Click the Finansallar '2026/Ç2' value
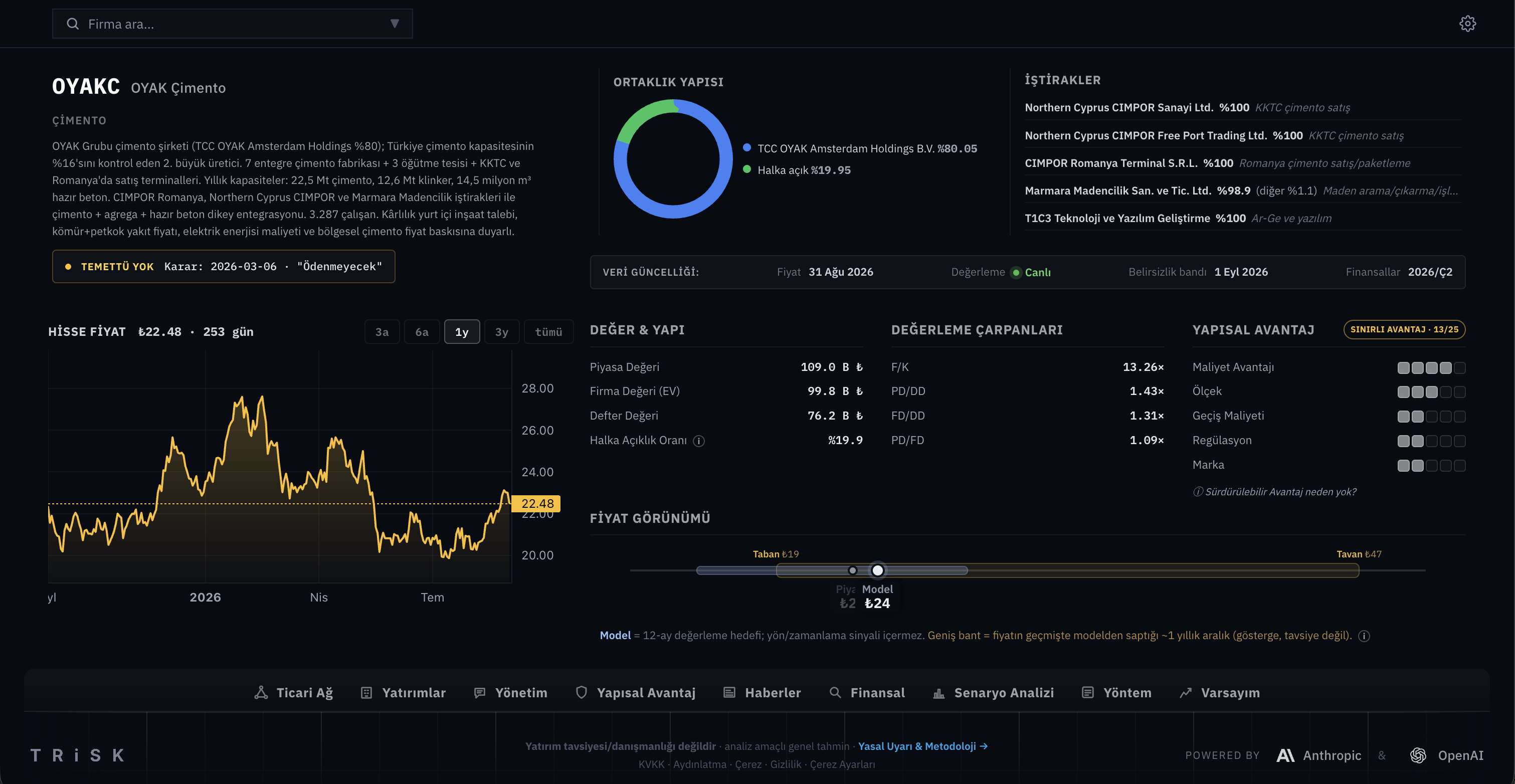The width and height of the screenshot is (1515, 784). [x=1430, y=272]
